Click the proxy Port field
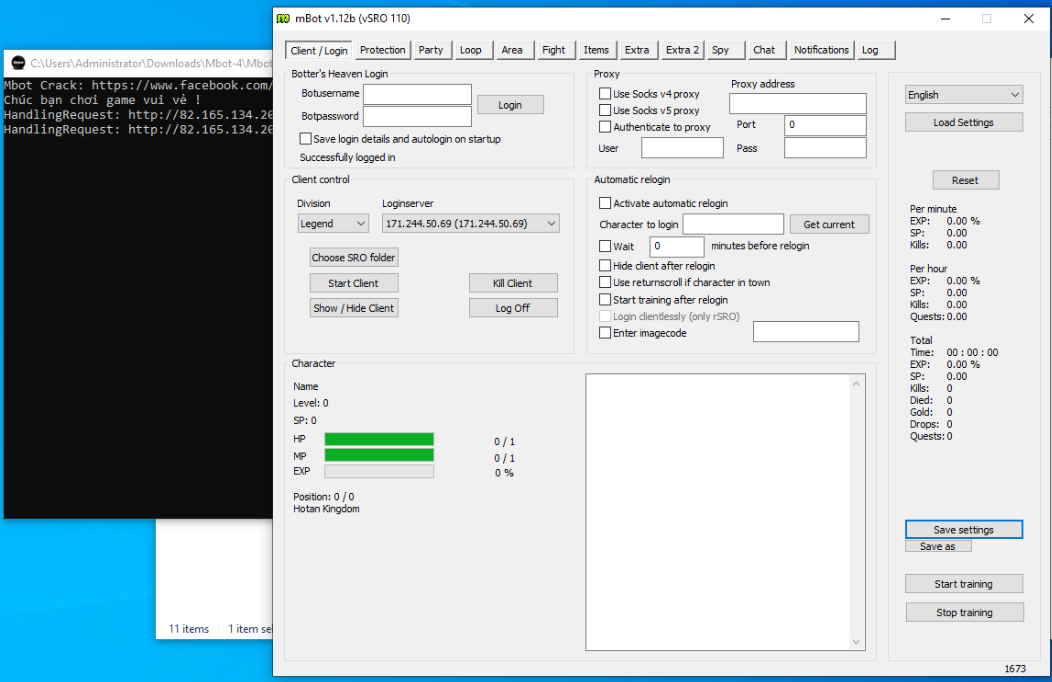Screen dimensions: 1052x682 [825, 125]
